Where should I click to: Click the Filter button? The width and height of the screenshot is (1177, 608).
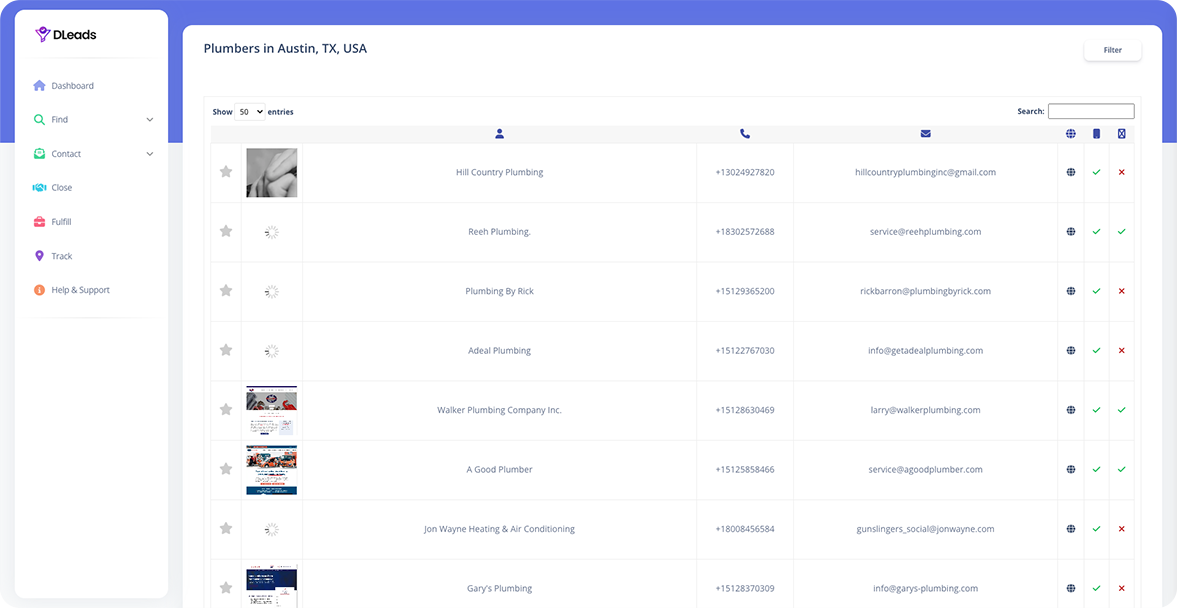[x=1112, y=49]
